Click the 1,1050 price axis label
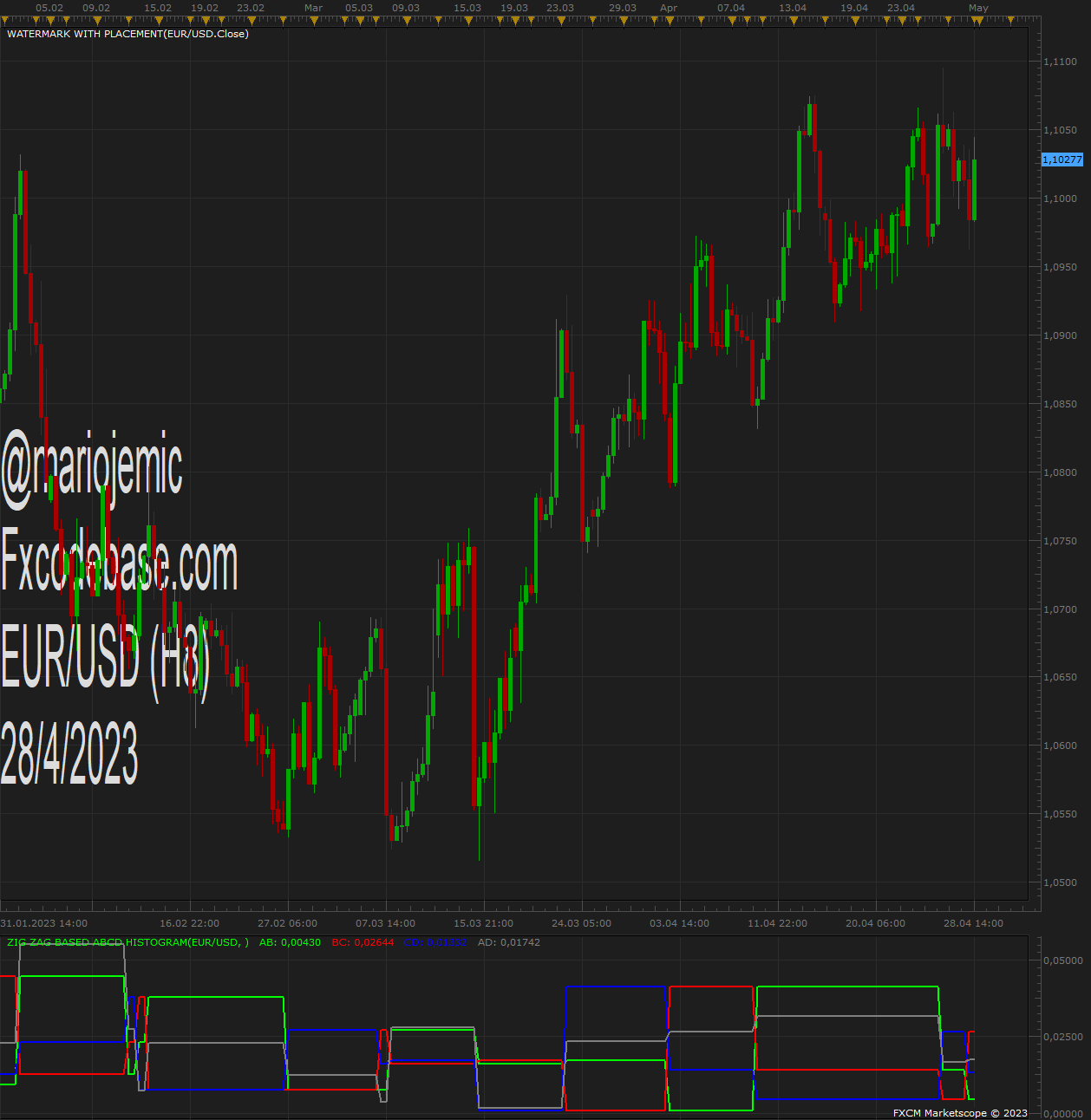Viewport: 1091px width, 1120px height. click(x=1060, y=130)
